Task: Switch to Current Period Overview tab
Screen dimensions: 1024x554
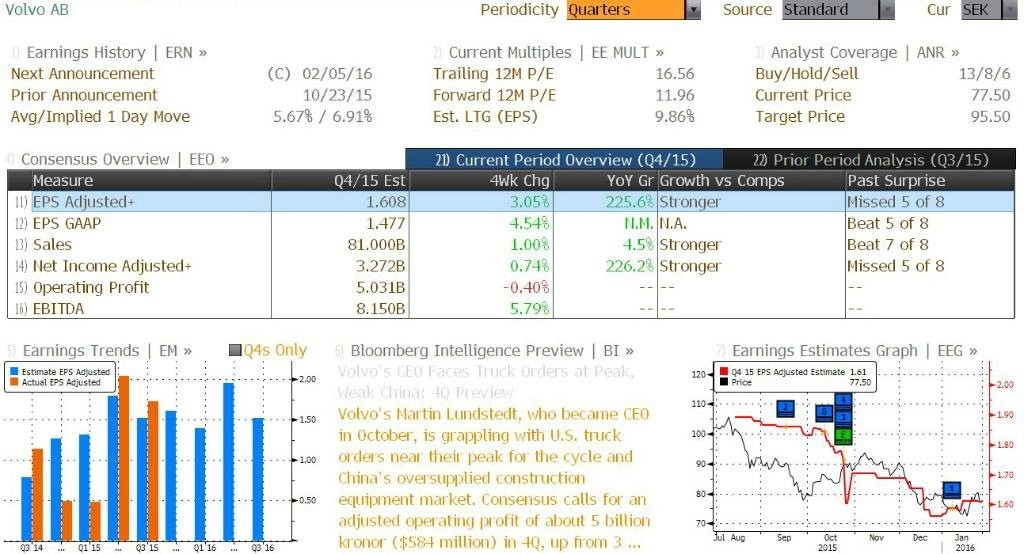Action: coord(564,159)
